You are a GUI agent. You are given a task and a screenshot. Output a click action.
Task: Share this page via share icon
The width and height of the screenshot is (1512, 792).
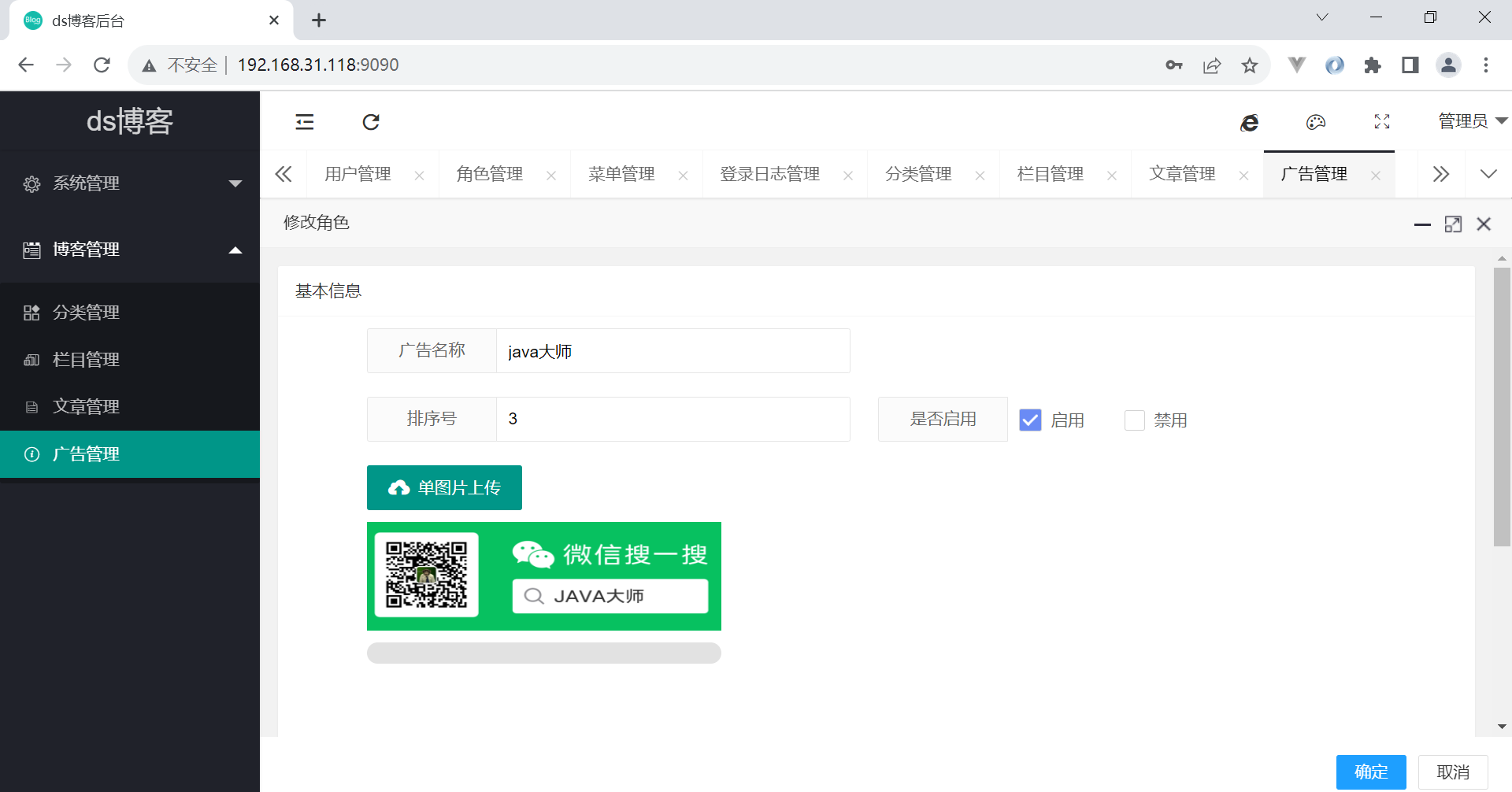pos(1212,65)
